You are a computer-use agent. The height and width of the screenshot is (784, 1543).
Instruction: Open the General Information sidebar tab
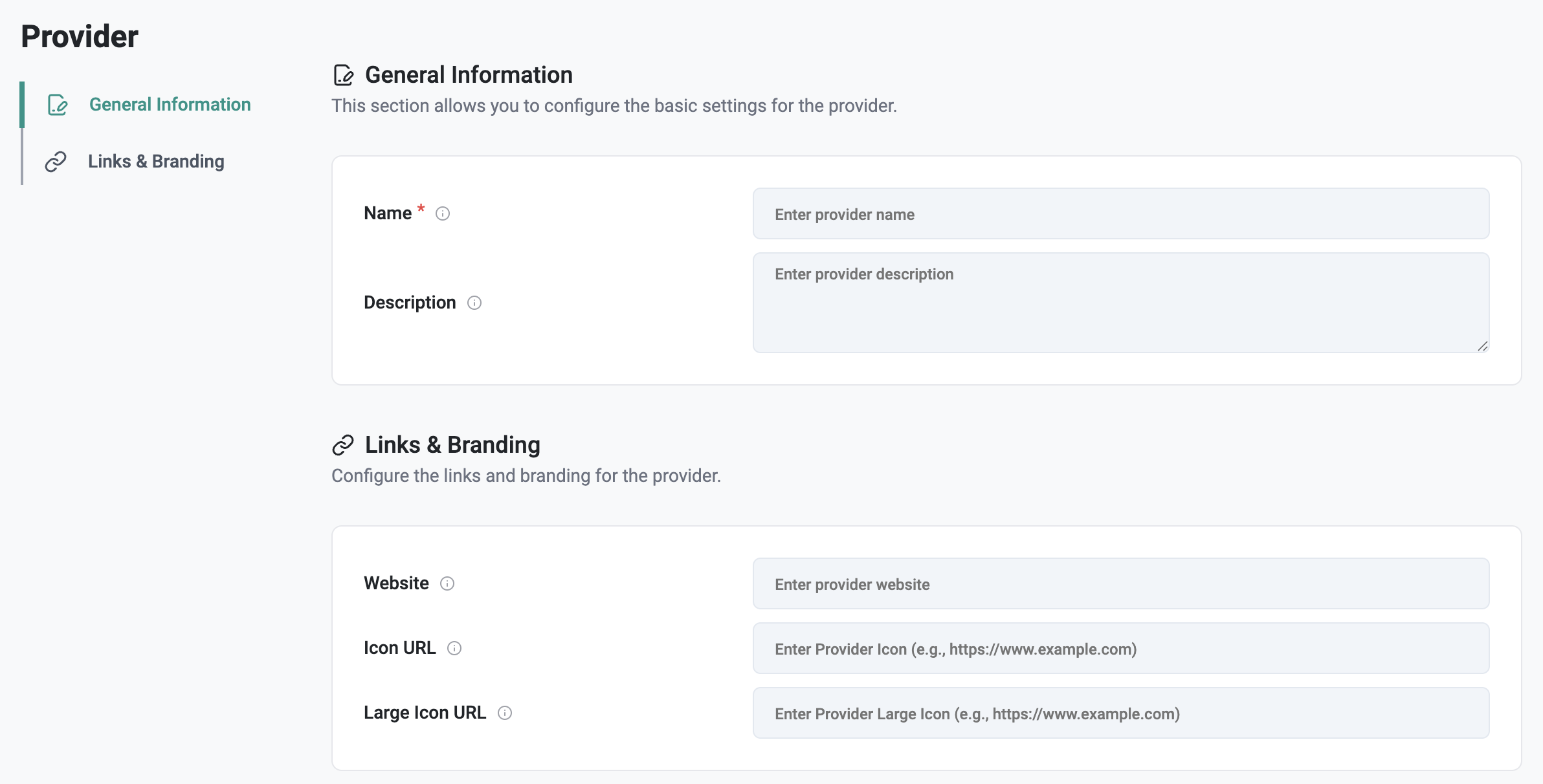point(170,105)
